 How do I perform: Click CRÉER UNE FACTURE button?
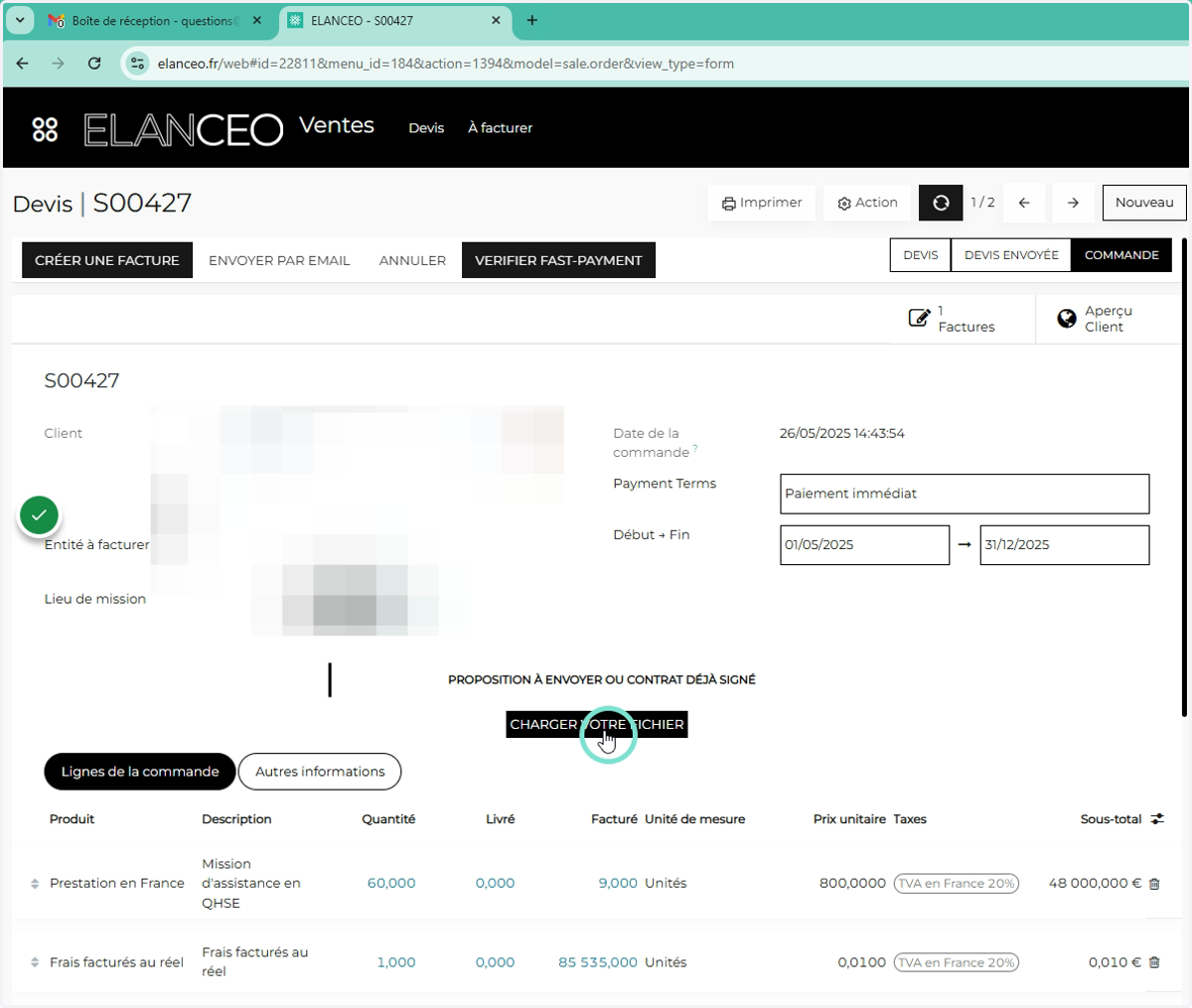pos(107,260)
